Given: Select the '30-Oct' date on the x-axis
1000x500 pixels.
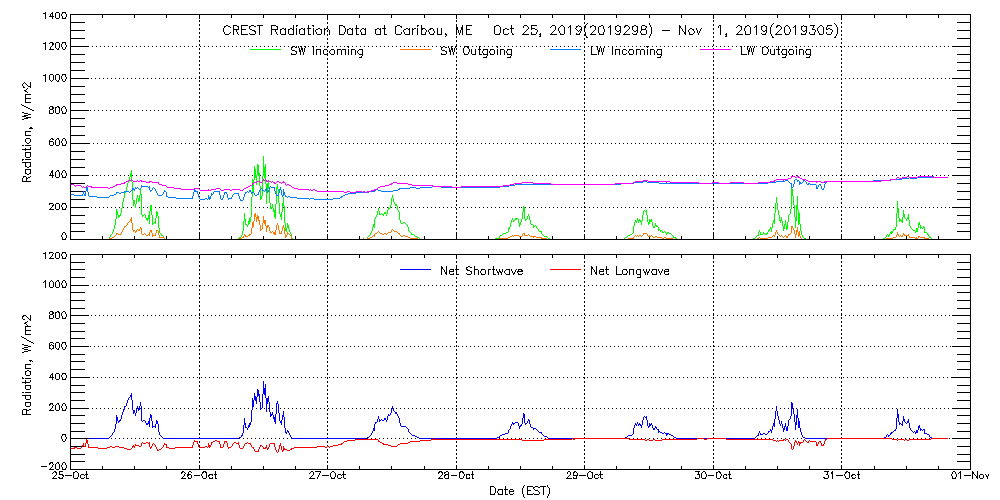Looking at the screenshot, I should click(714, 475).
